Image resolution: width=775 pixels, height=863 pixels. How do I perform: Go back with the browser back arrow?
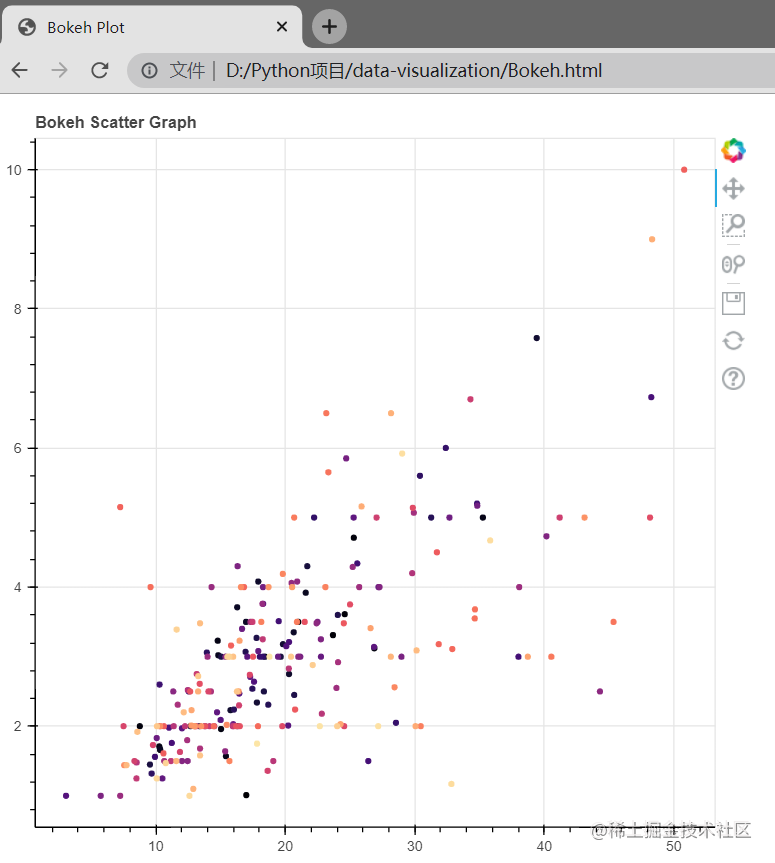(20, 70)
